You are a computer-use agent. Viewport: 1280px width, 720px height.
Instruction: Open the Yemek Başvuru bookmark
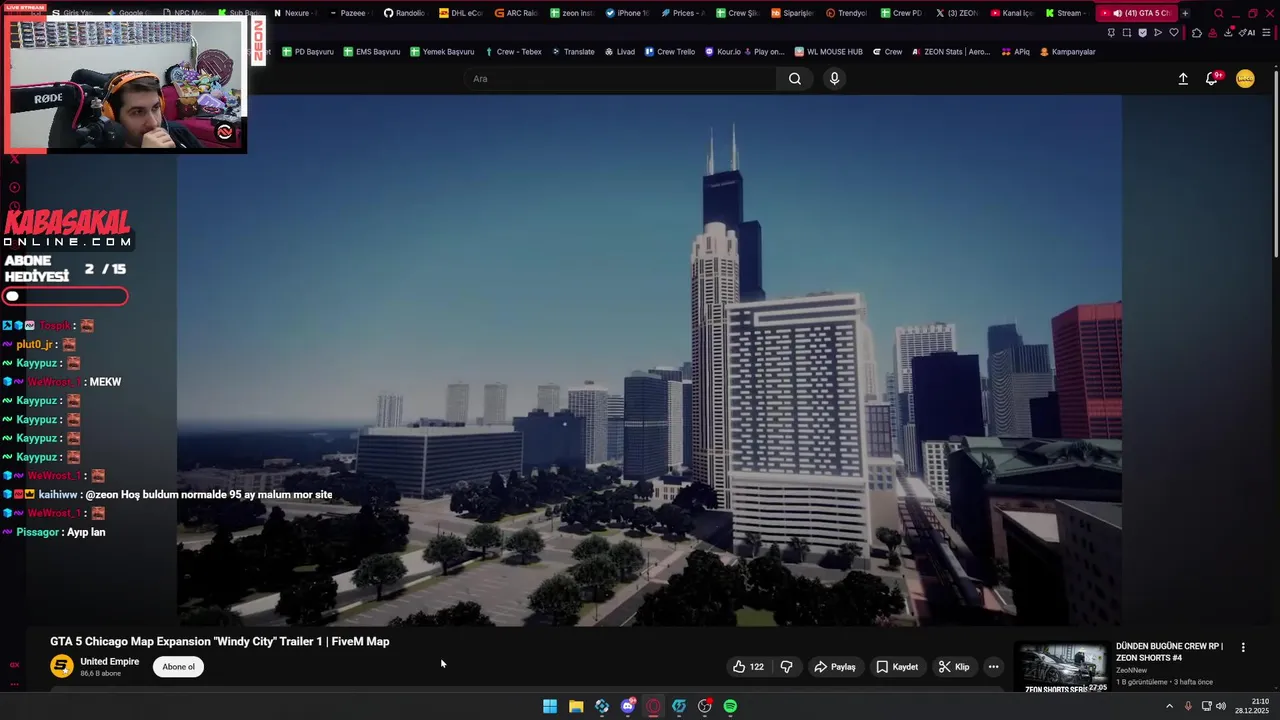441,52
